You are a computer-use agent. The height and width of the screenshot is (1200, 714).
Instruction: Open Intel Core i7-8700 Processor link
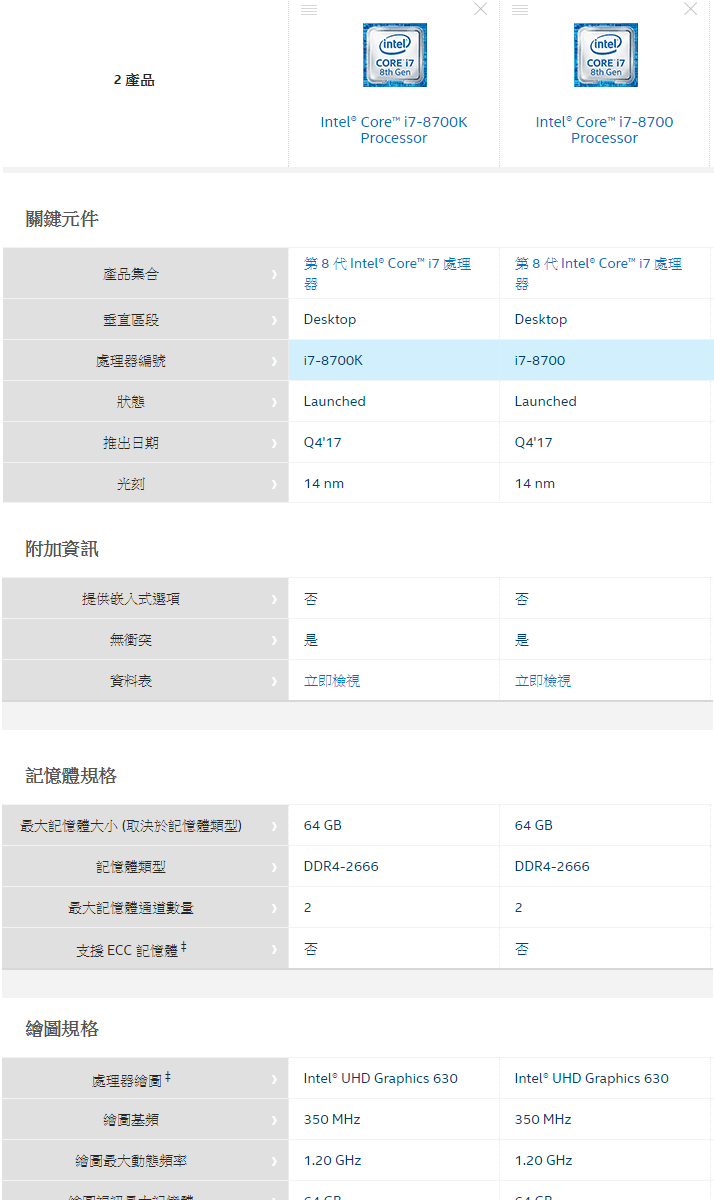605,130
